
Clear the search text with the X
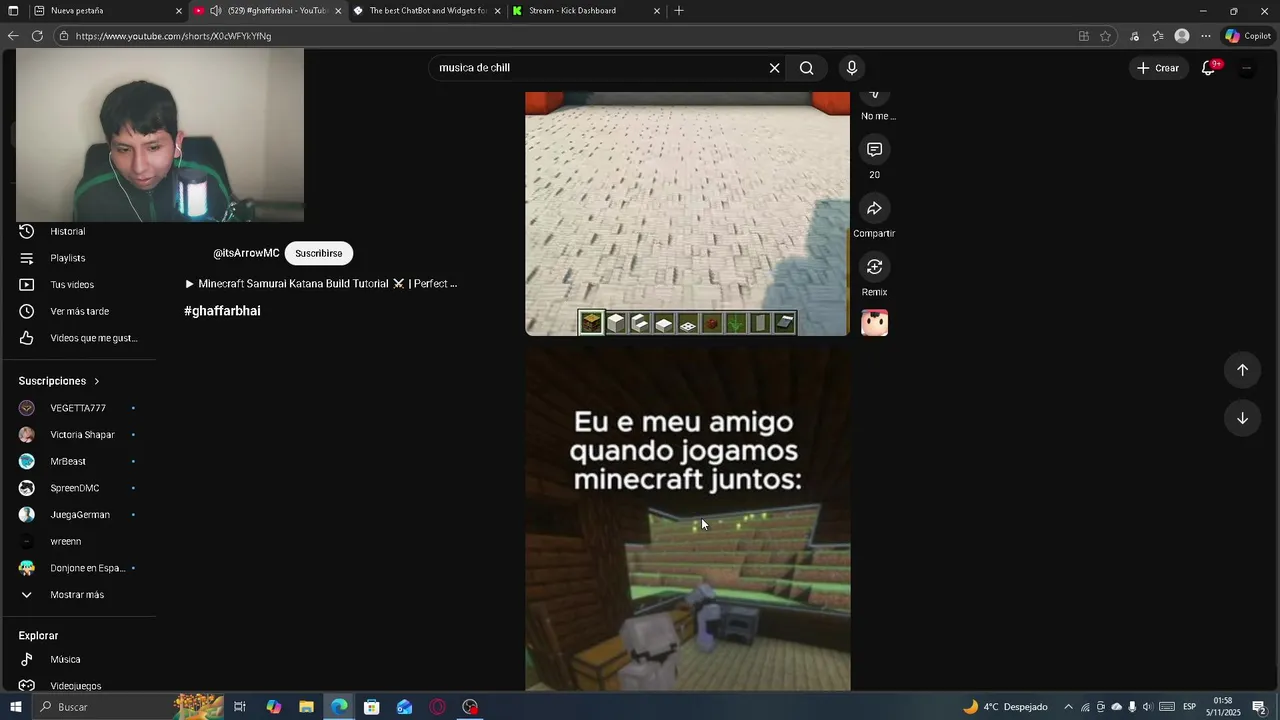pyautogui.click(x=774, y=68)
